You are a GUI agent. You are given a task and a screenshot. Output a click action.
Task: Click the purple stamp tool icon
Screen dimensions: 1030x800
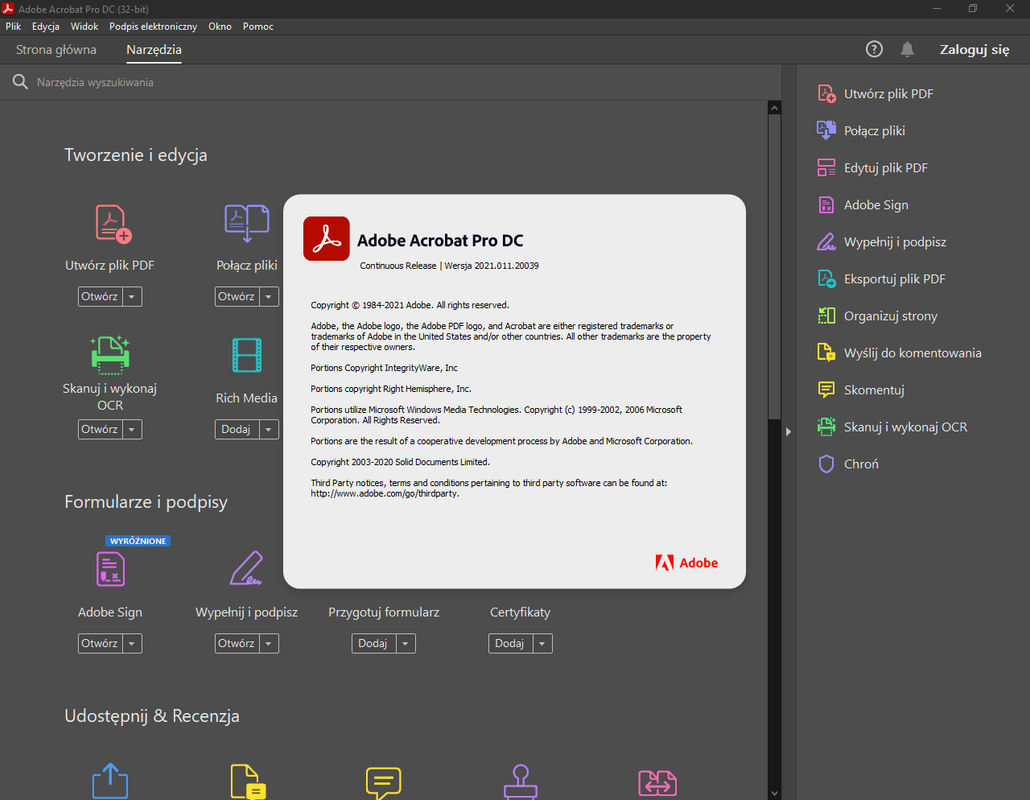520,782
